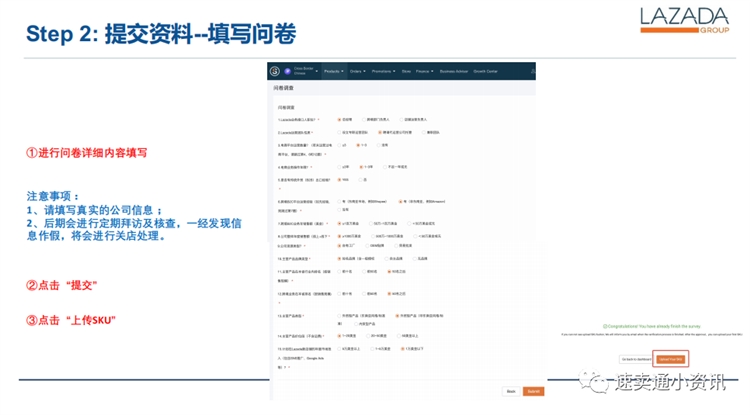
Task: Click the Back button below the survey
Action: [x=511, y=392]
